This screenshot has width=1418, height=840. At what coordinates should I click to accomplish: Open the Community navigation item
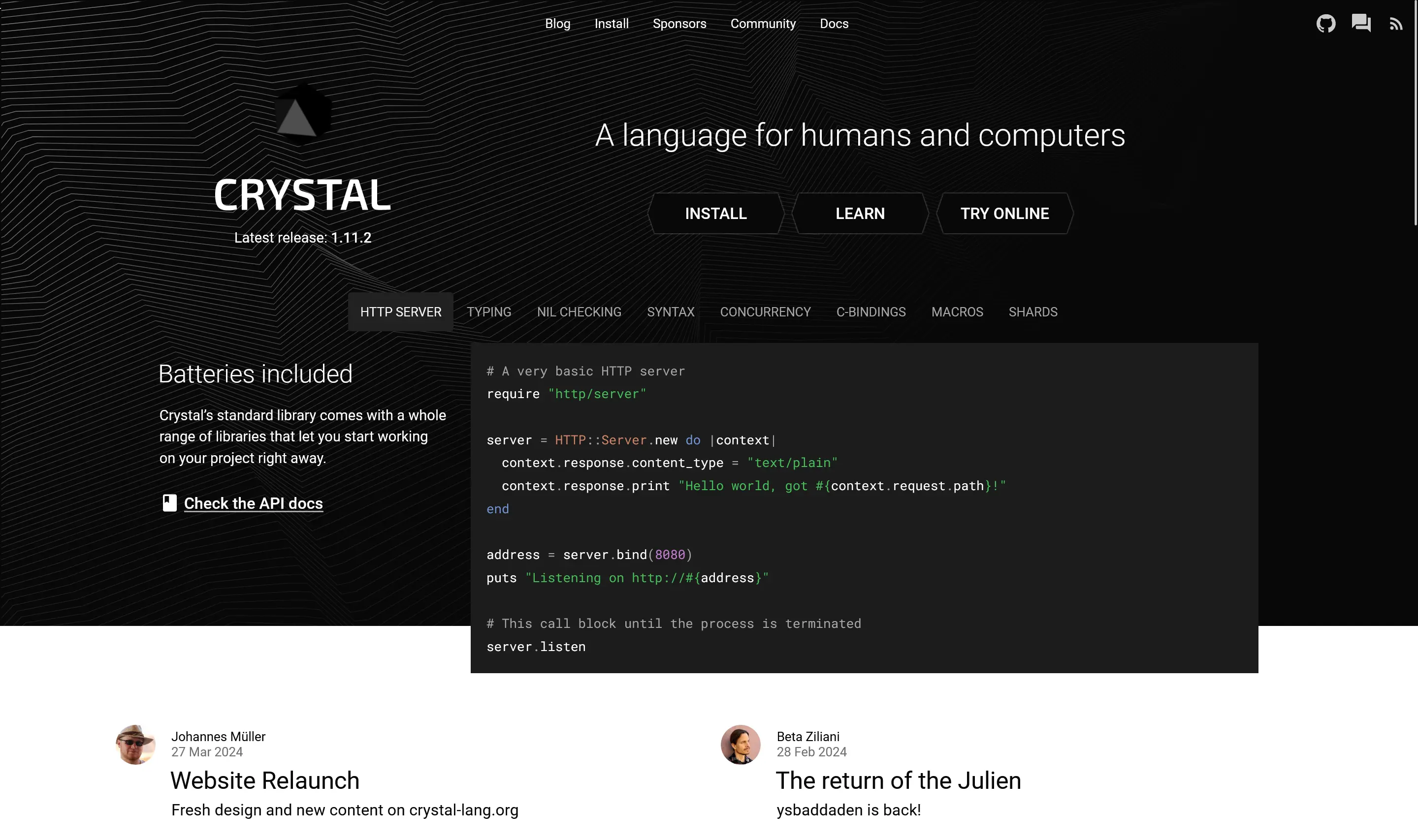click(763, 24)
